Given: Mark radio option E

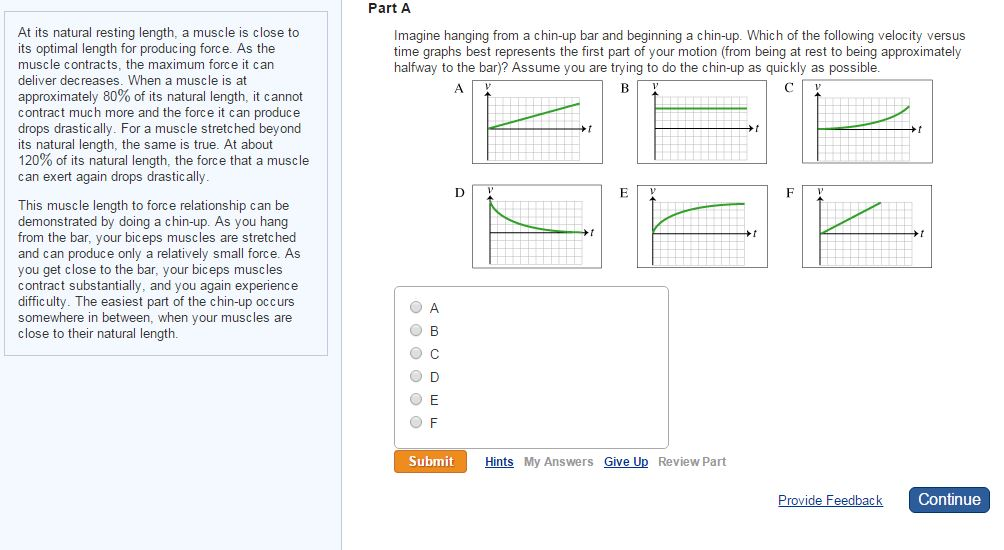Looking at the screenshot, I should pos(416,400).
